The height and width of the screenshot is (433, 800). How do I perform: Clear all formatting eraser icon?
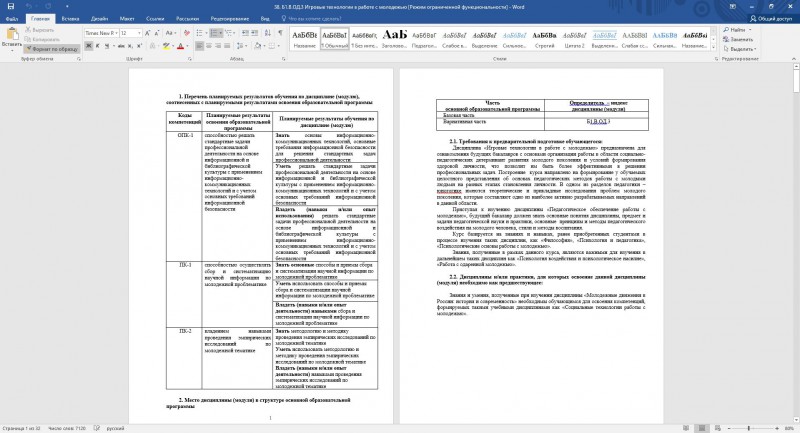pos(187,33)
